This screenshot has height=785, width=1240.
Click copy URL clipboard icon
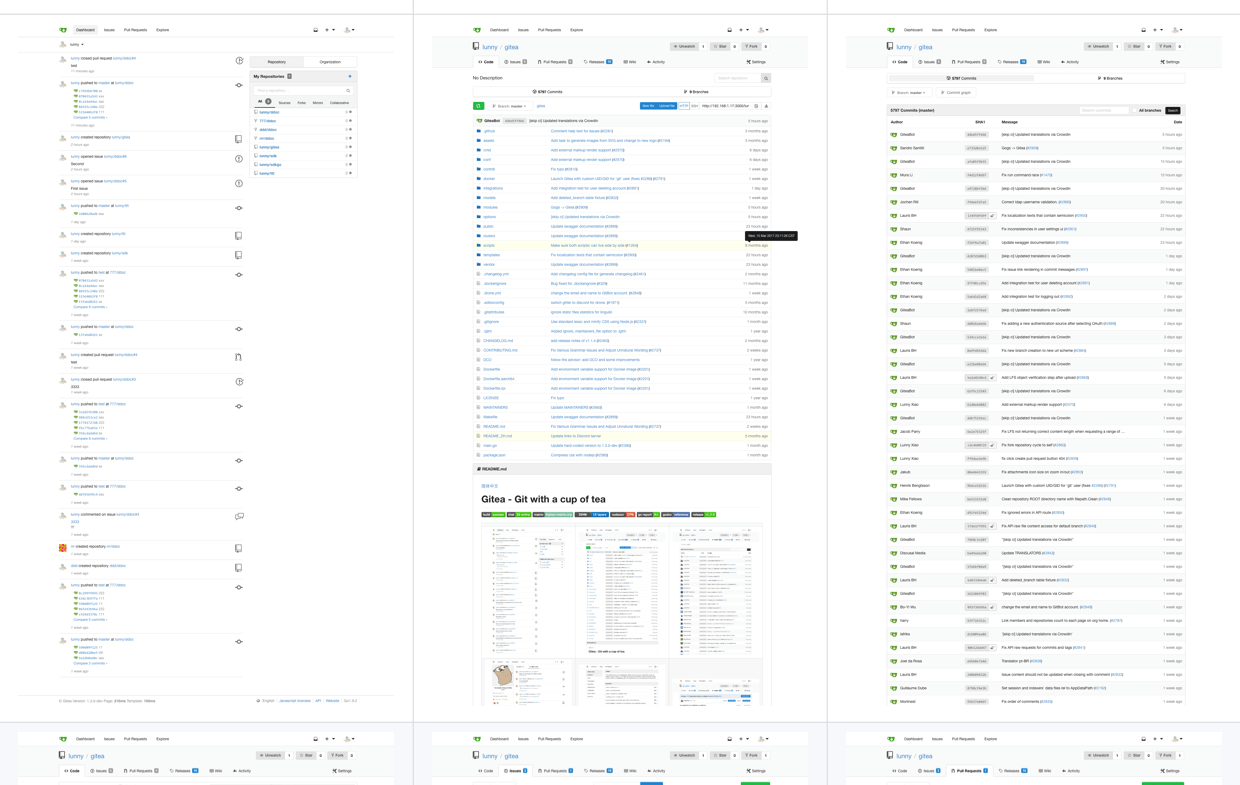[x=757, y=106]
